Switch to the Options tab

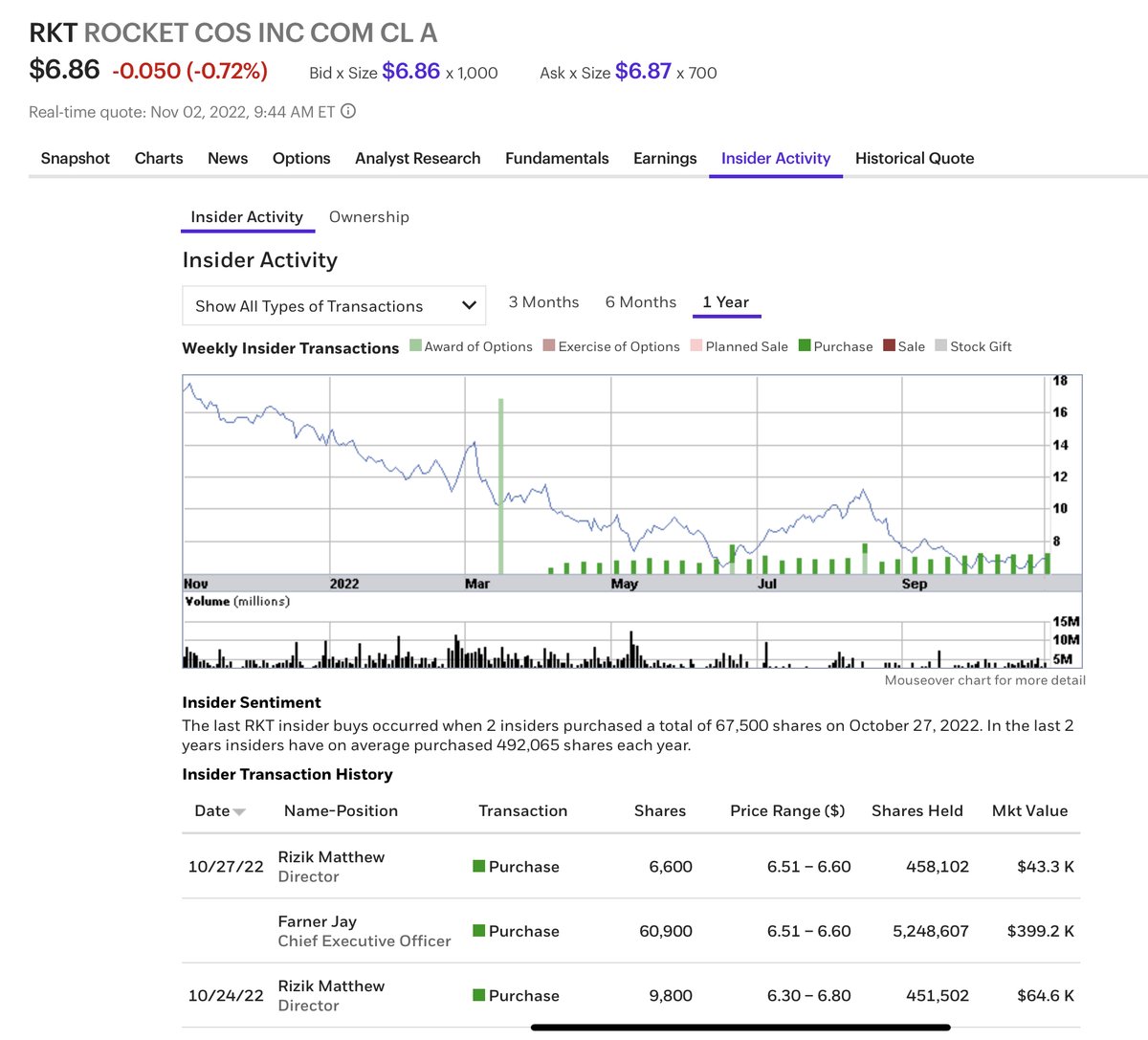(x=301, y=158)
